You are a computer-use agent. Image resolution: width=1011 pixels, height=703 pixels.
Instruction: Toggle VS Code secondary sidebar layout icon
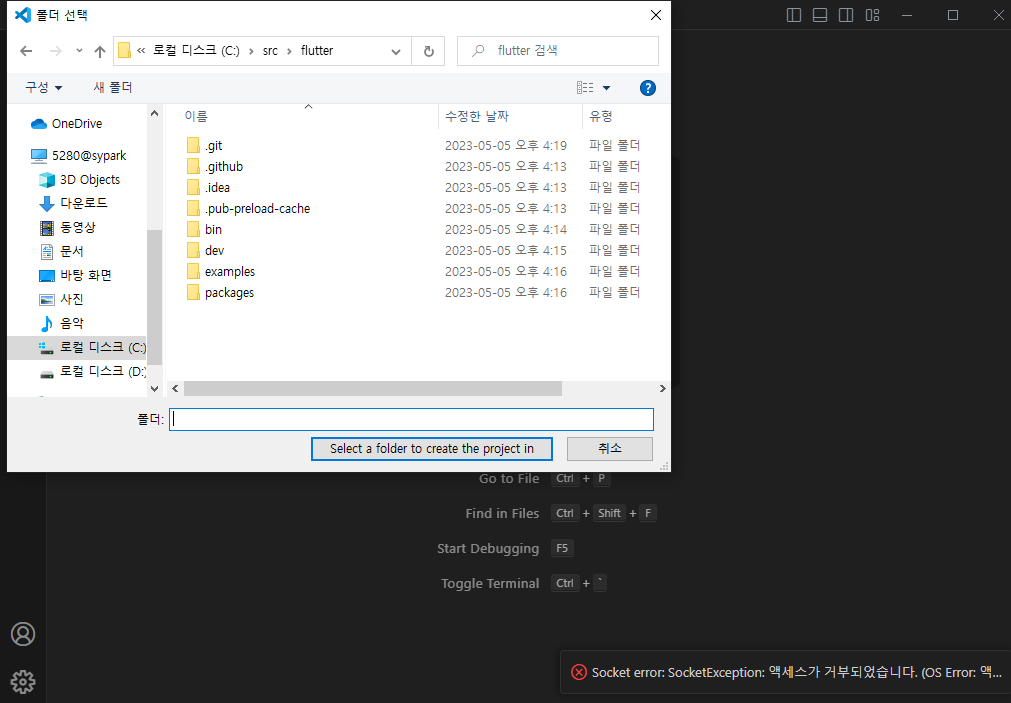coord(846,15)
